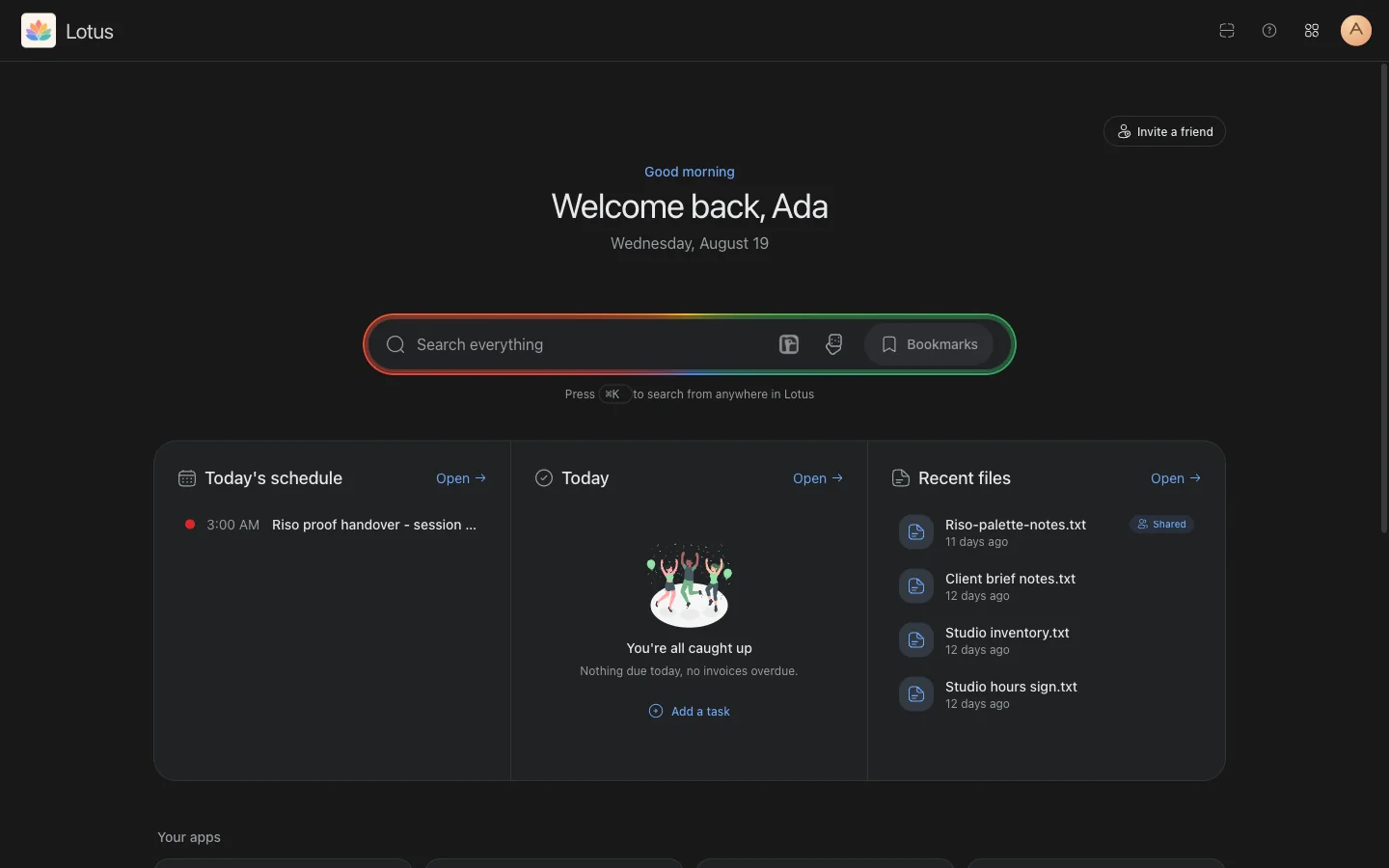Click file icon of Studio inventory.txt
1389x868 pixels.
click(916, 640)
